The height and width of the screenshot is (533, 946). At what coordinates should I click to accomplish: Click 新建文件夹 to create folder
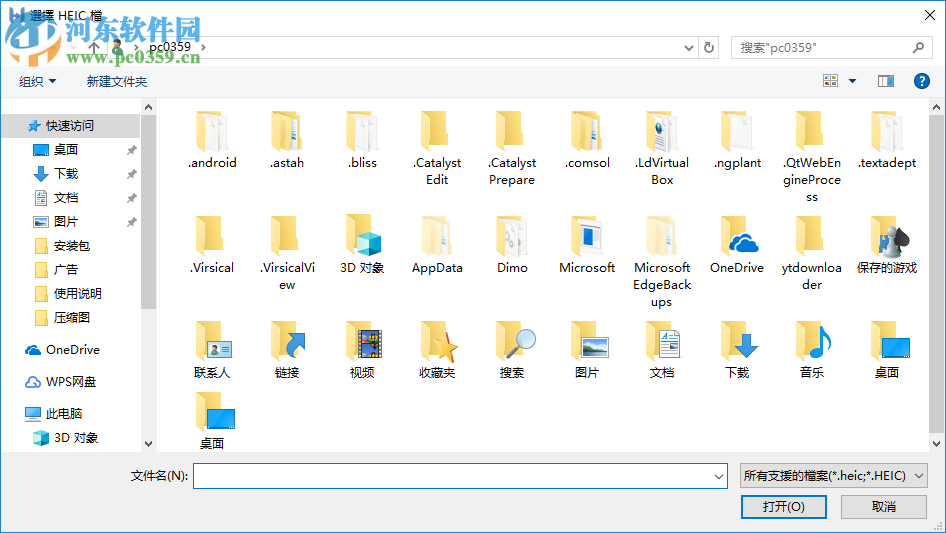click(x=116, y=81)
